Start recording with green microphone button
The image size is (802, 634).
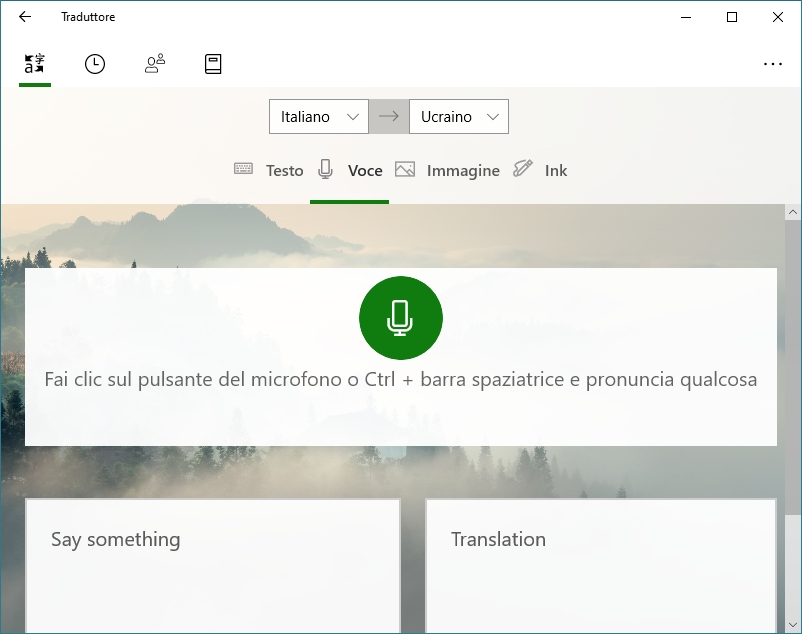click(400, 318)
